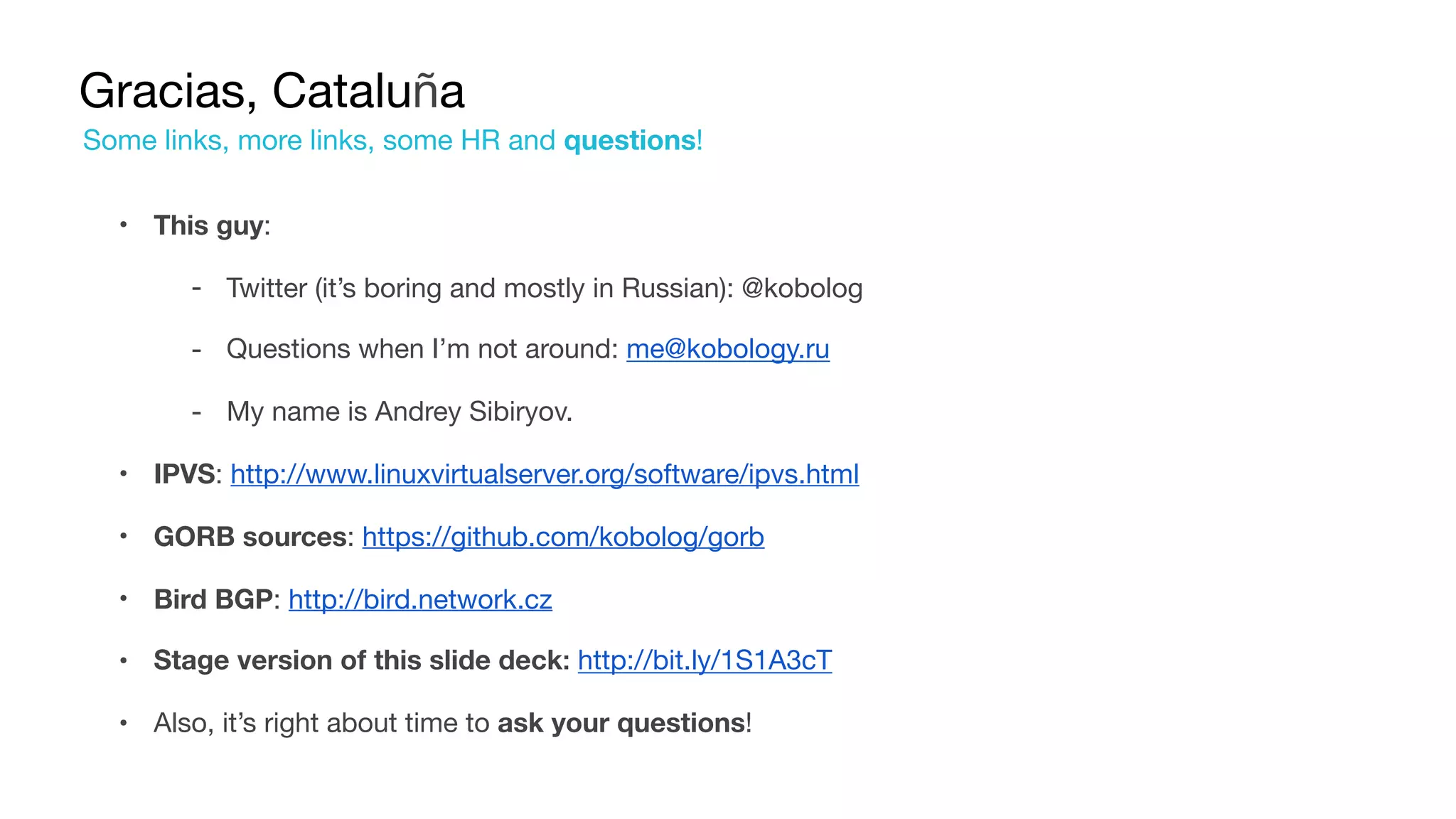Open the bit.ly/1S1A3cT slide deck link
The height and width of the screenshot is (819, 1456).
pyautogui.click(x=705, y=660)
